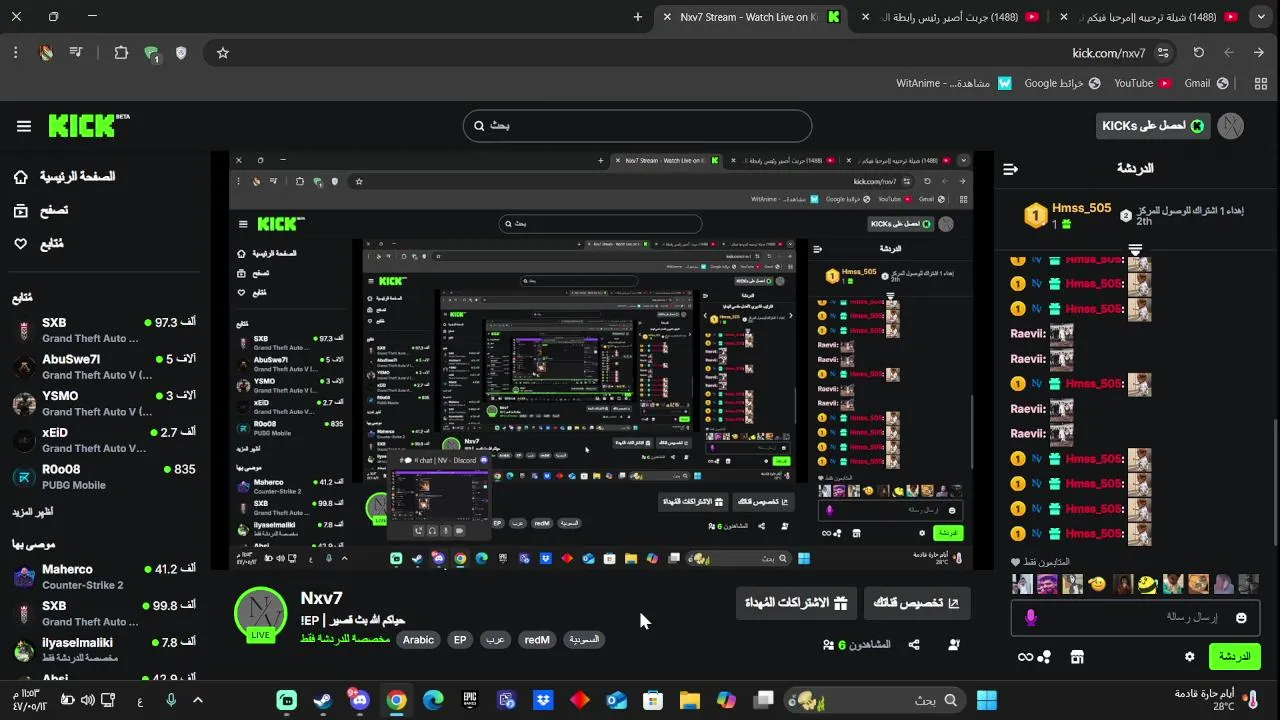This screenshot has height=720, width=1280.
Task: Open the خرائط Google bookmark
Action: coord(1063,84)
